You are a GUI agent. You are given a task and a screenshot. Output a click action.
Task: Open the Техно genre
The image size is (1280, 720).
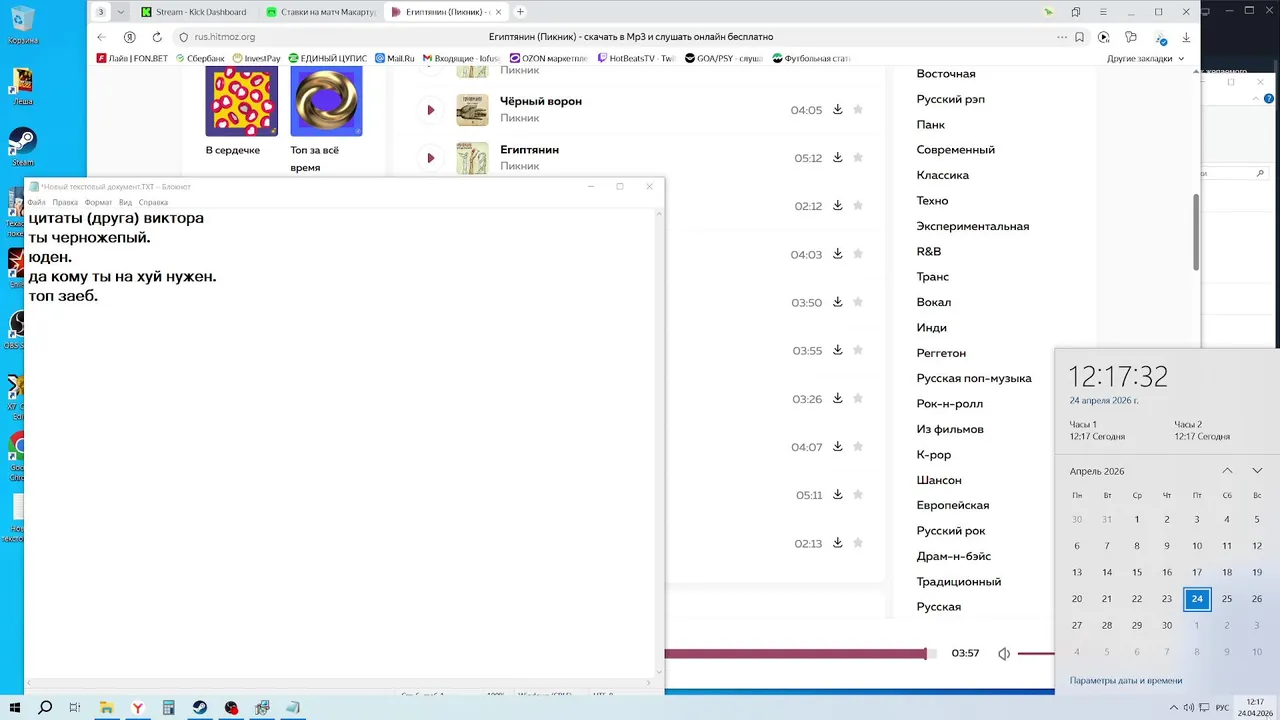[932, 201]
